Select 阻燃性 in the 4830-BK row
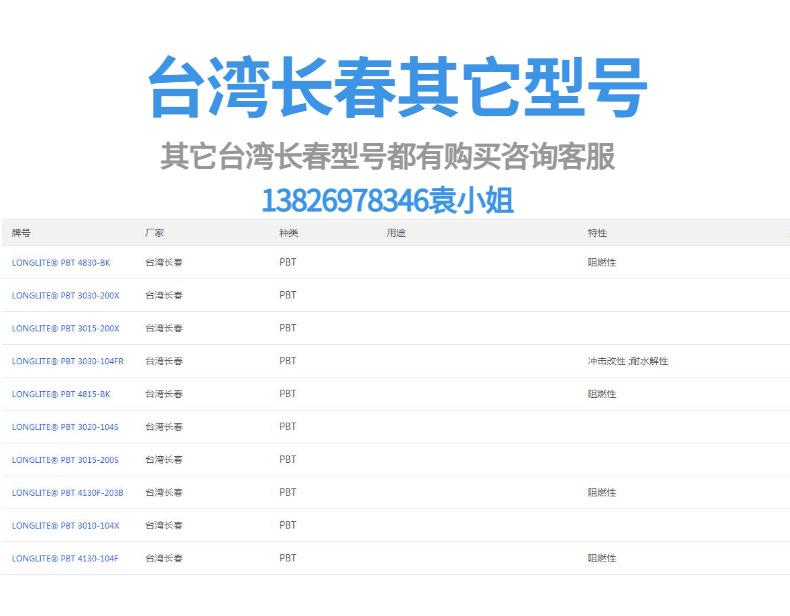The width and height of the screenshot is (790, 616). [602, 262]
